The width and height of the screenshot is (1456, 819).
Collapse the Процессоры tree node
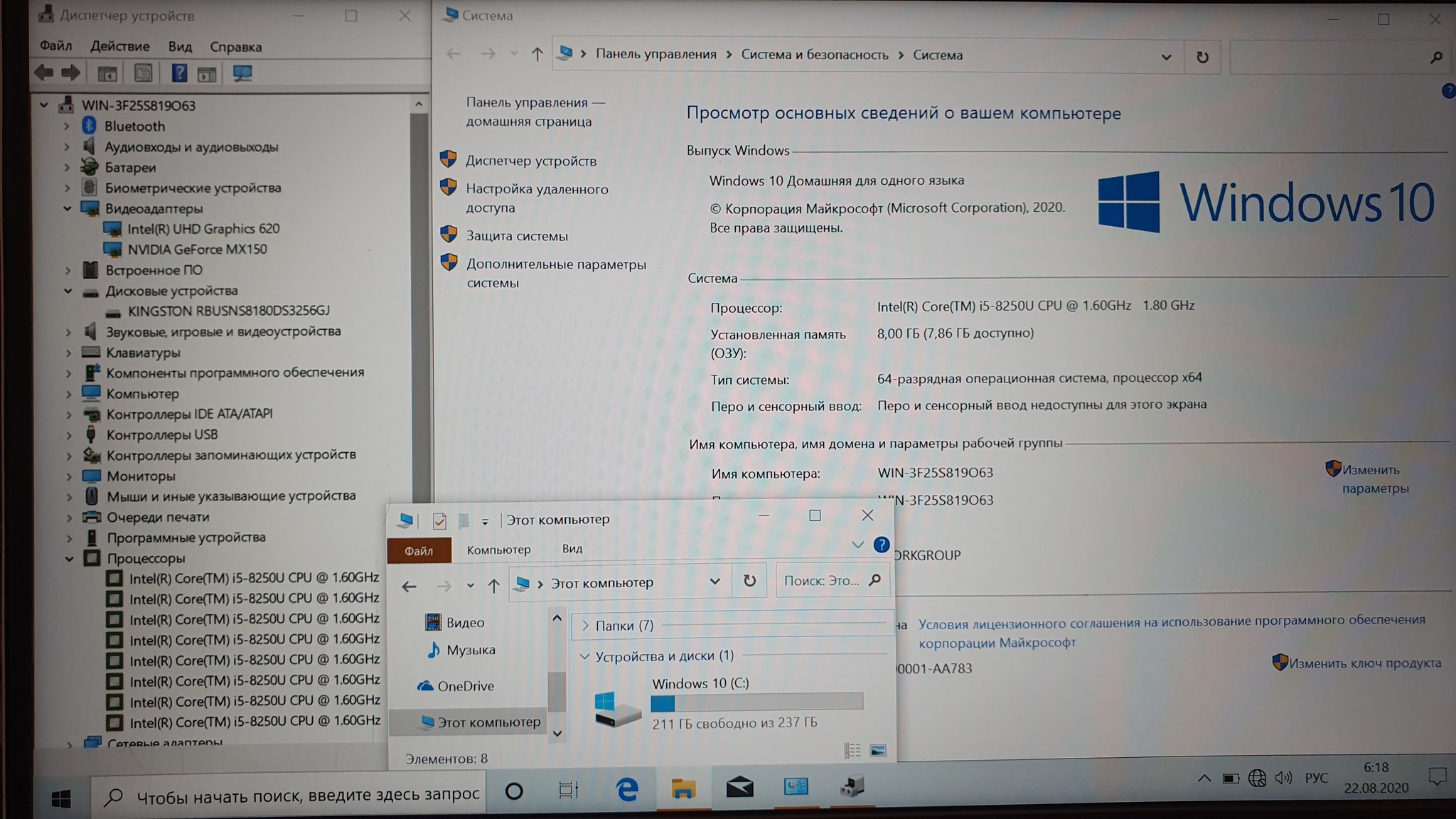69,559
